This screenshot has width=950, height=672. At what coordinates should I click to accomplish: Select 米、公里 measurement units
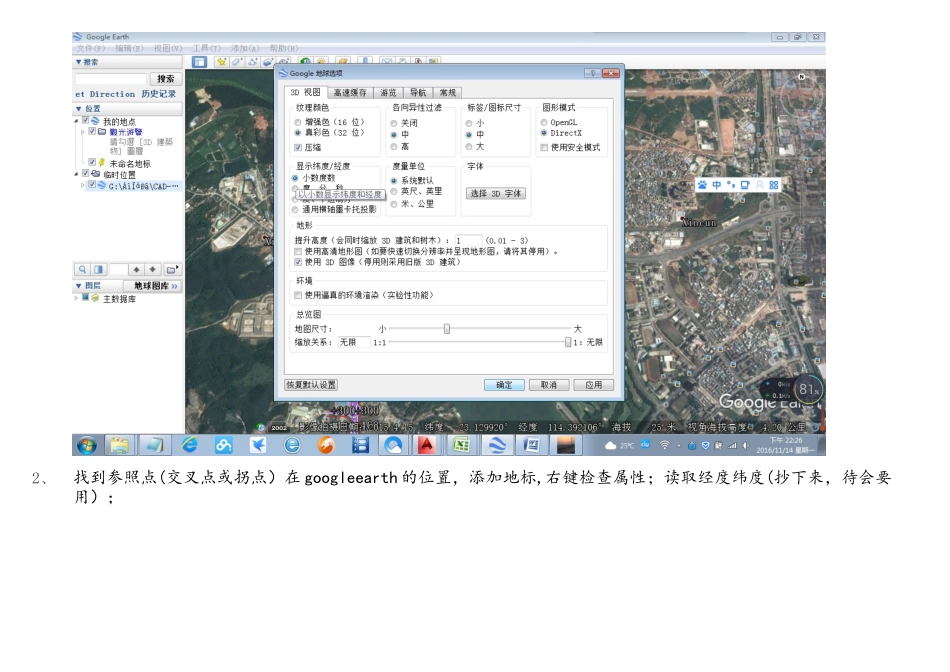pyautogui.click(x=394, y=204)
